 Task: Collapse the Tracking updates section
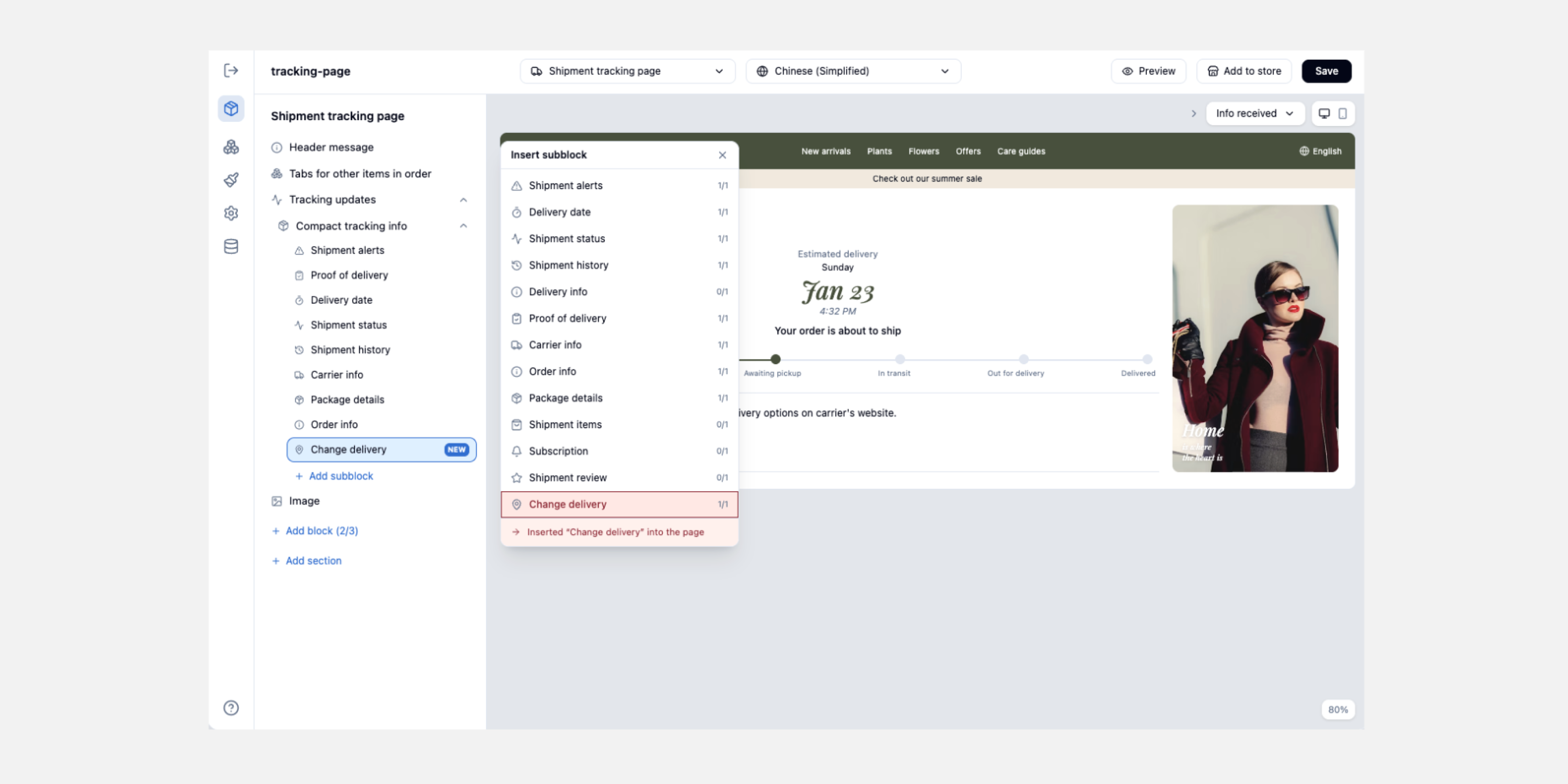point(463,200)
